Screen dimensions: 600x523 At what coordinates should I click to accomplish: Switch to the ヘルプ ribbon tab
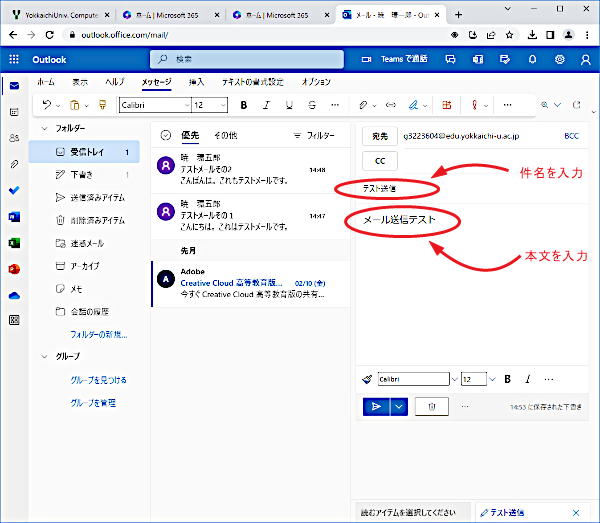coord(115,82)
